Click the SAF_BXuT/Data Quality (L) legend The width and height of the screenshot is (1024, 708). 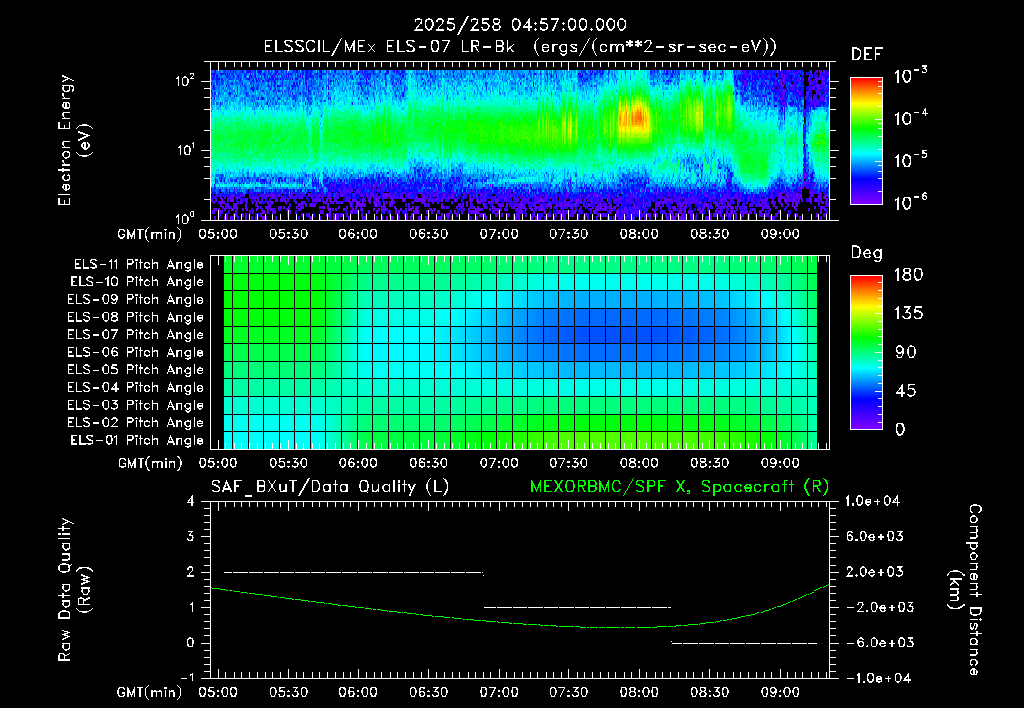click(x=330, y=487)
